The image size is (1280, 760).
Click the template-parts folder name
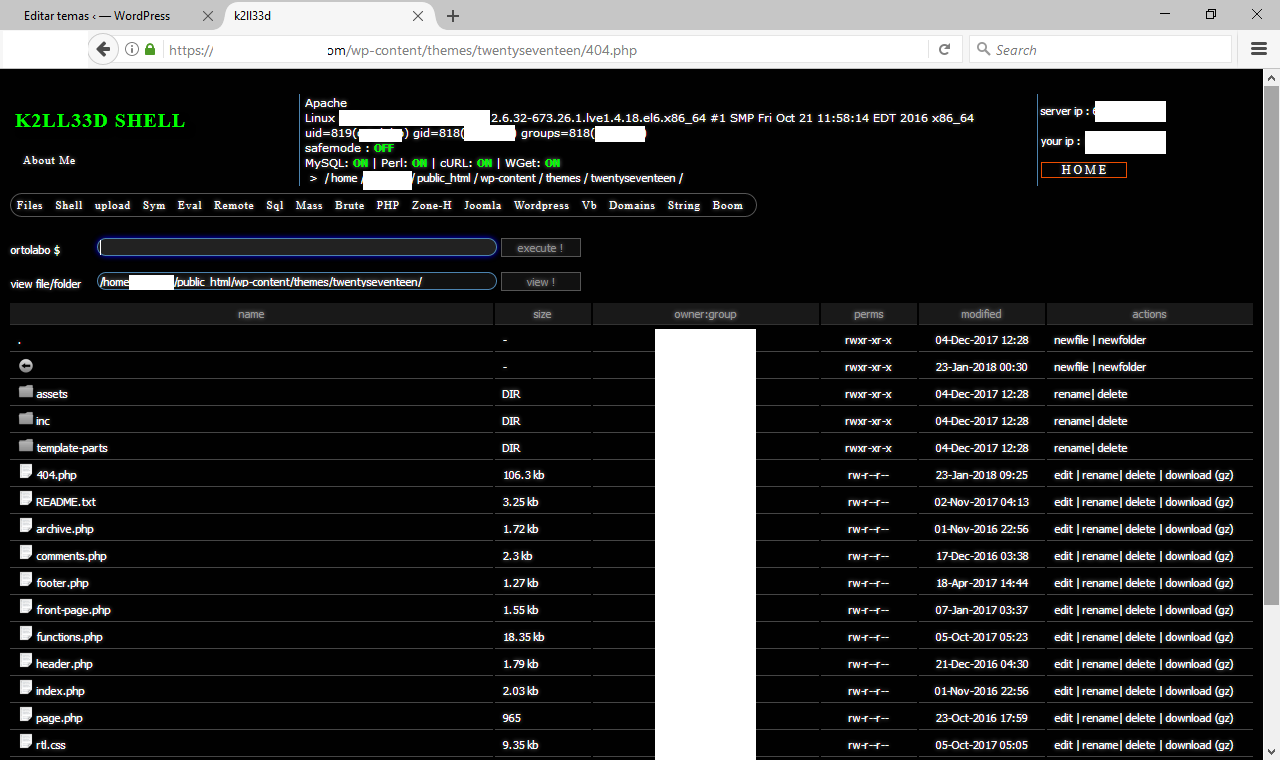coord(72,448)
